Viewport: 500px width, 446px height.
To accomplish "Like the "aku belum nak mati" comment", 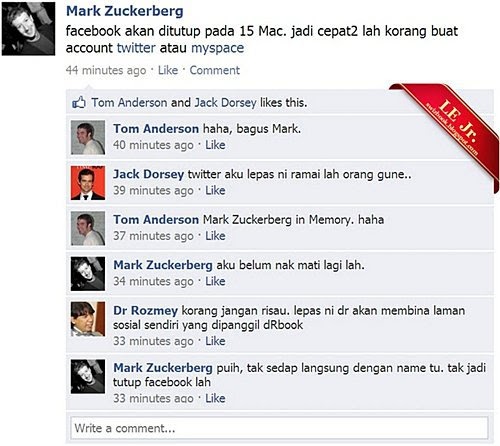I will coord(215,281).
